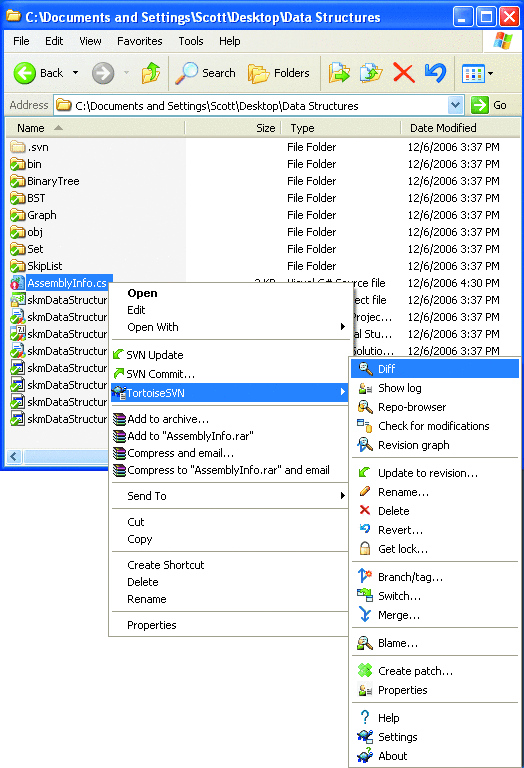Click the Merge icon
Viewport: 524px width, 768px height.
[x=365, y=614]
